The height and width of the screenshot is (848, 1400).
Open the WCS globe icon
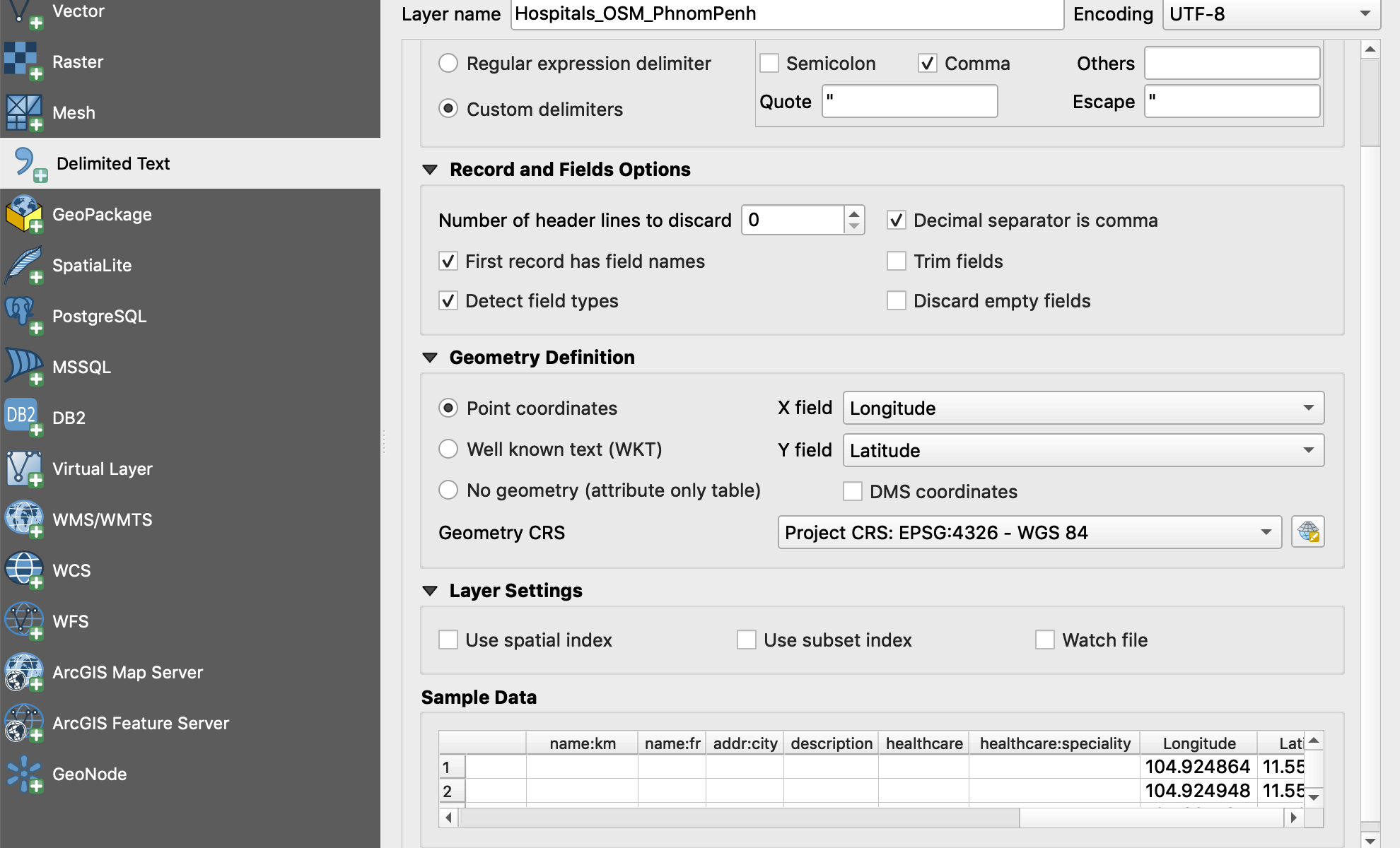pyautogui.click(x=24, y=570)
